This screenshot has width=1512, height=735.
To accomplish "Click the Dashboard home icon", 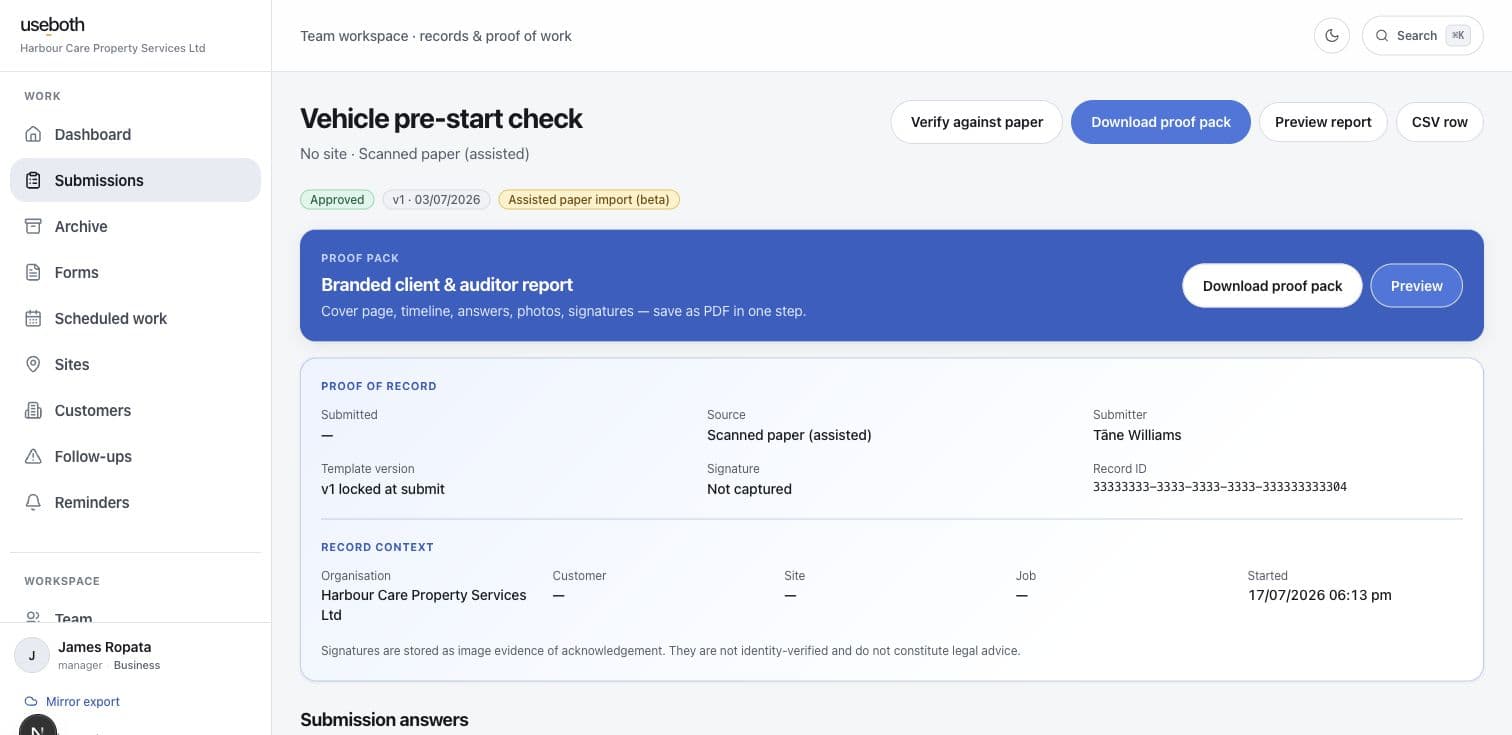I will click(33, 134).
